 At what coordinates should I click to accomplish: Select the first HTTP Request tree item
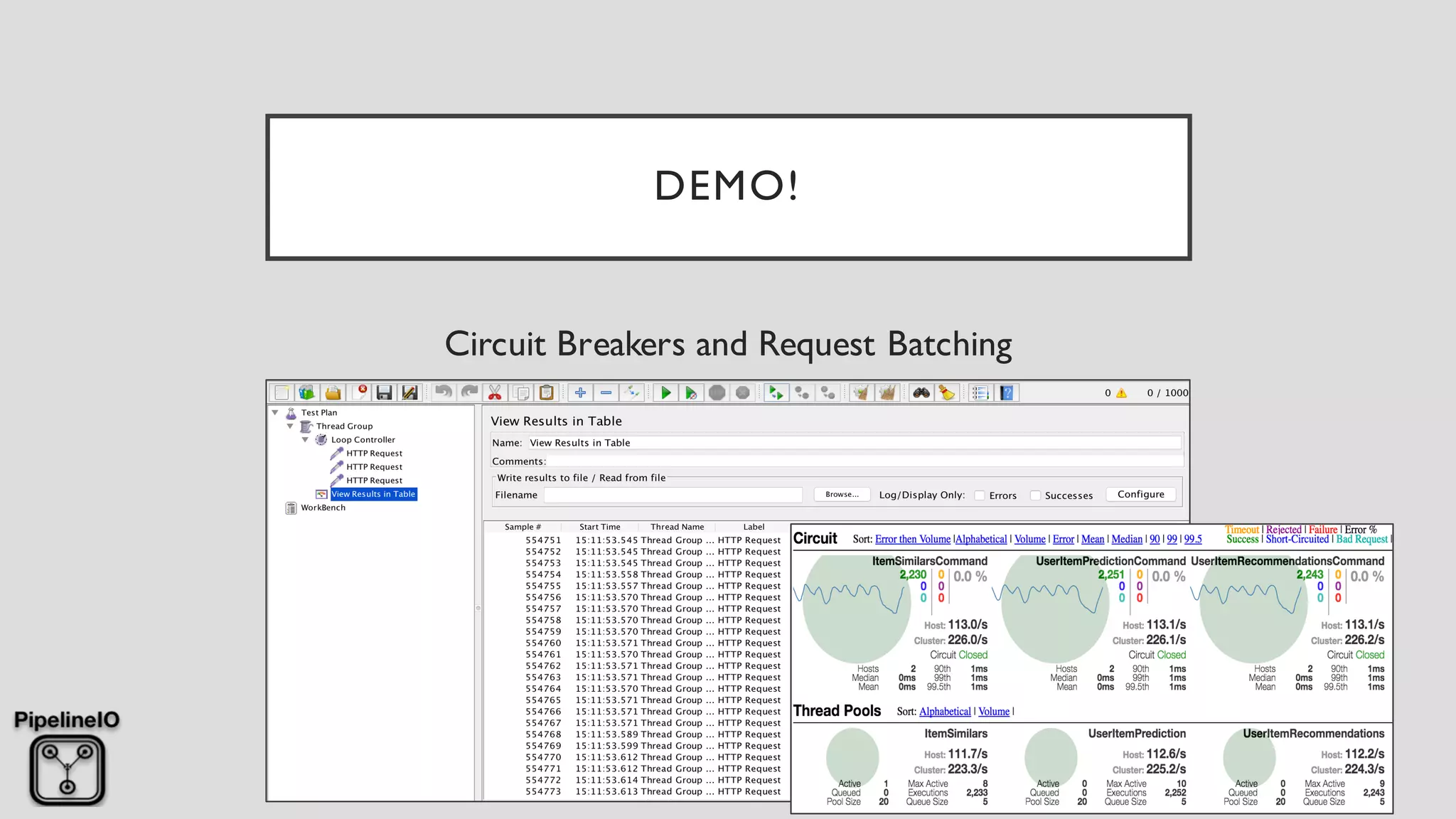click(374, 453)
